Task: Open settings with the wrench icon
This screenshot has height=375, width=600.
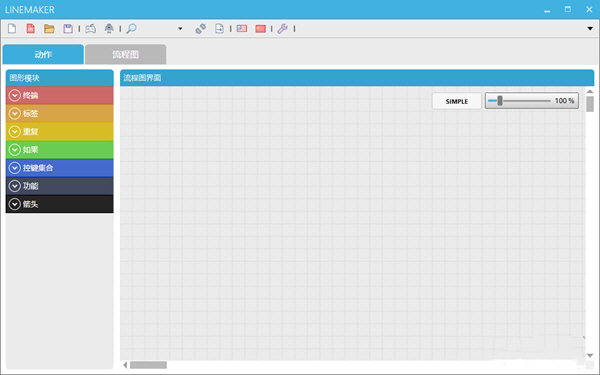Action: (x=282, y=29)
